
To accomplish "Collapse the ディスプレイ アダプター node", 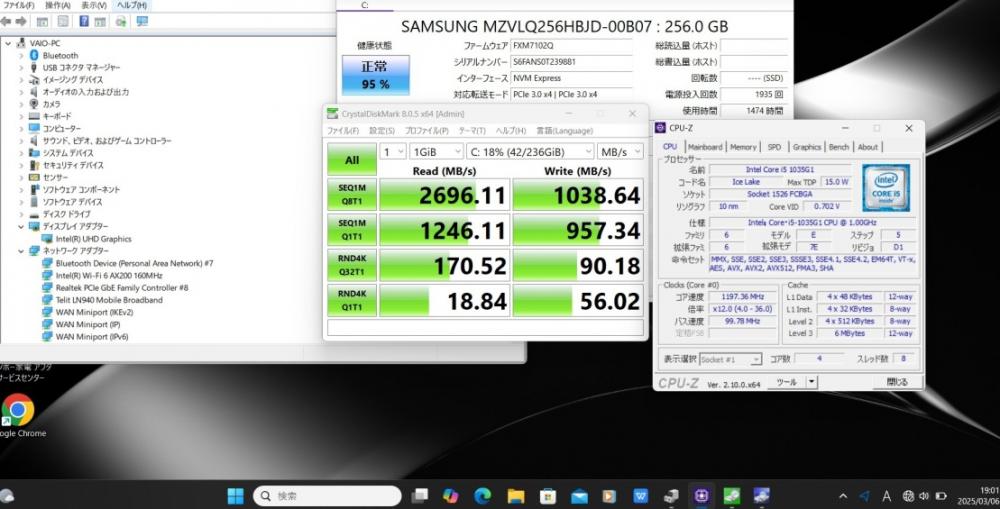I will 20,226.
